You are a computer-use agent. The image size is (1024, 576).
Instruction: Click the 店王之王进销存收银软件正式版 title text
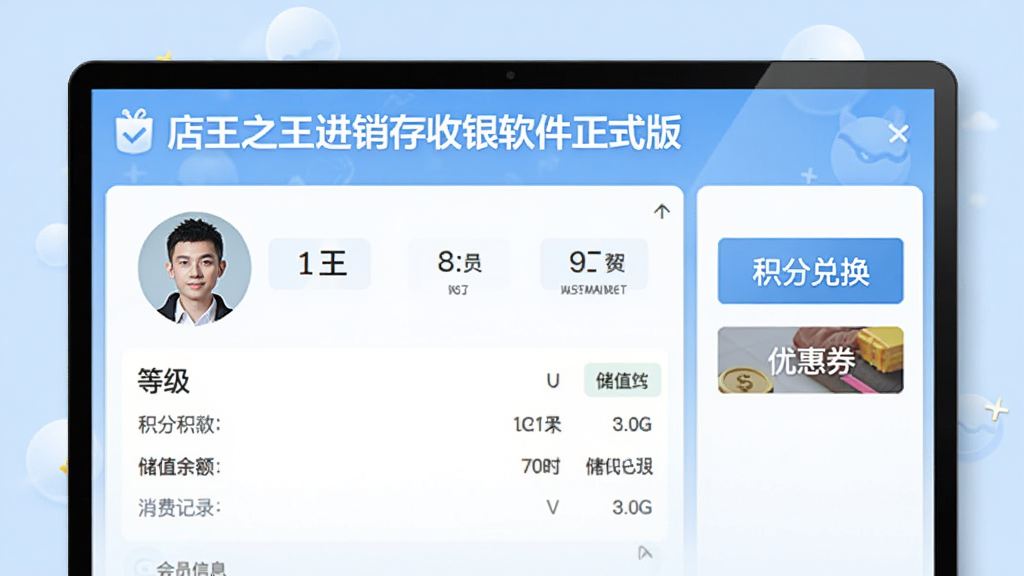coord(424,133)
